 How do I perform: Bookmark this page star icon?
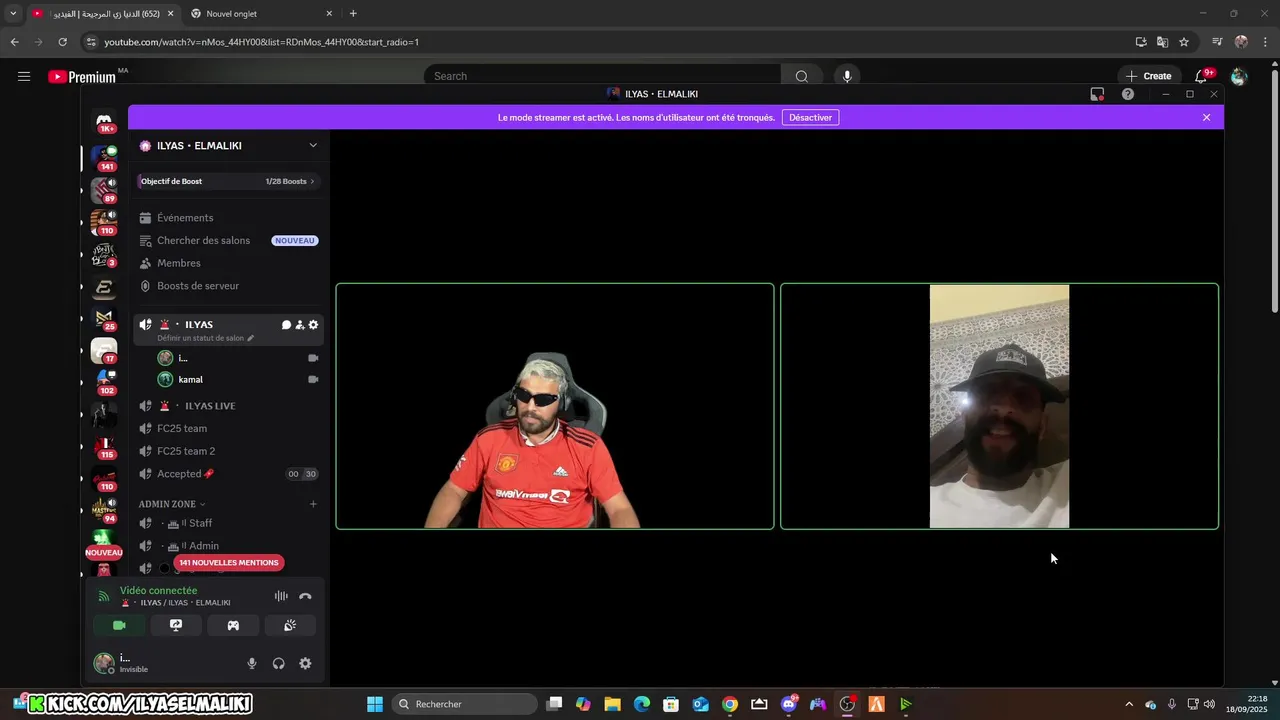coord(1184,42)
